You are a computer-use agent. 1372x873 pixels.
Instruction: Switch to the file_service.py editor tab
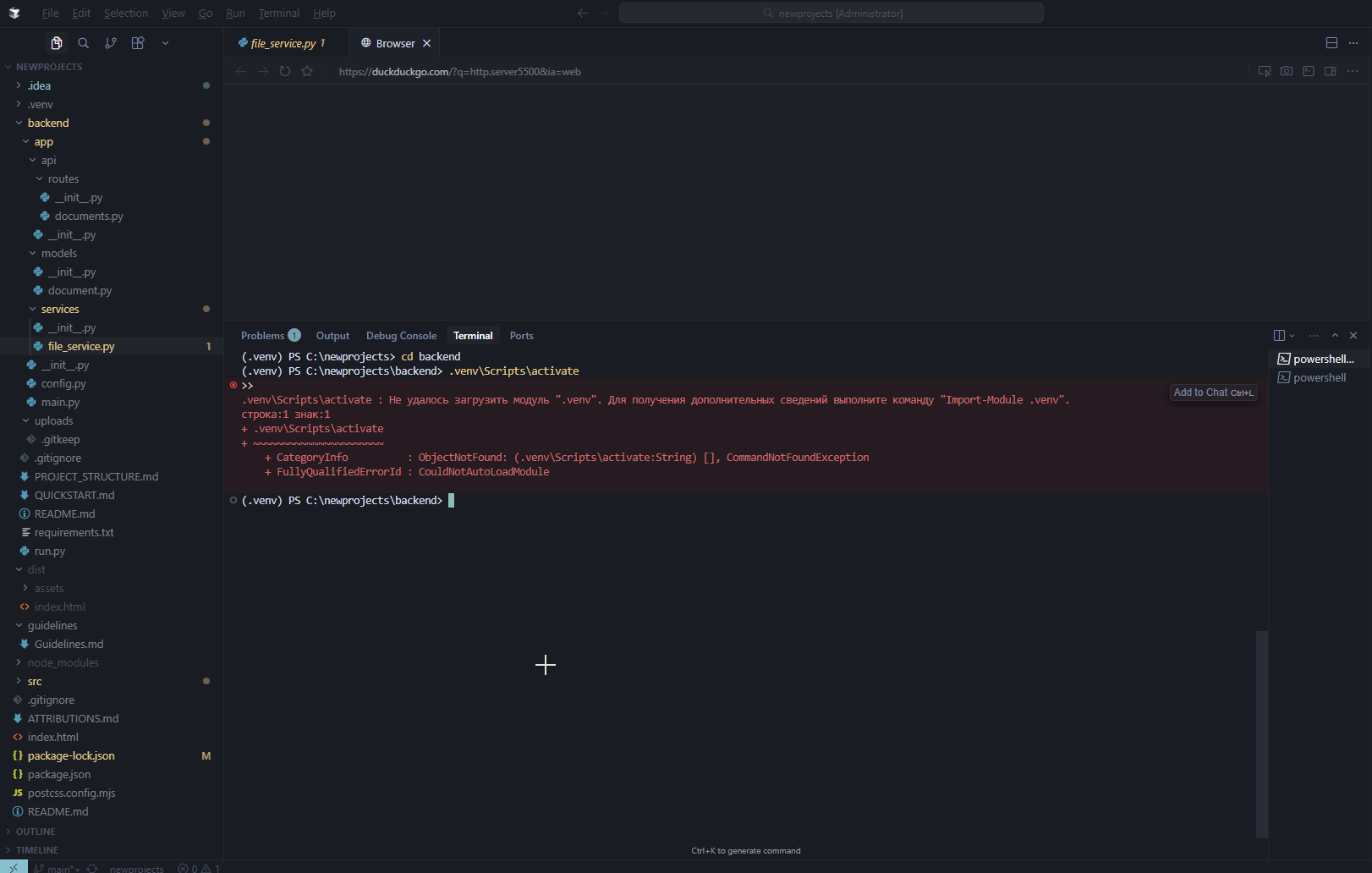click(x=288, y=43)
